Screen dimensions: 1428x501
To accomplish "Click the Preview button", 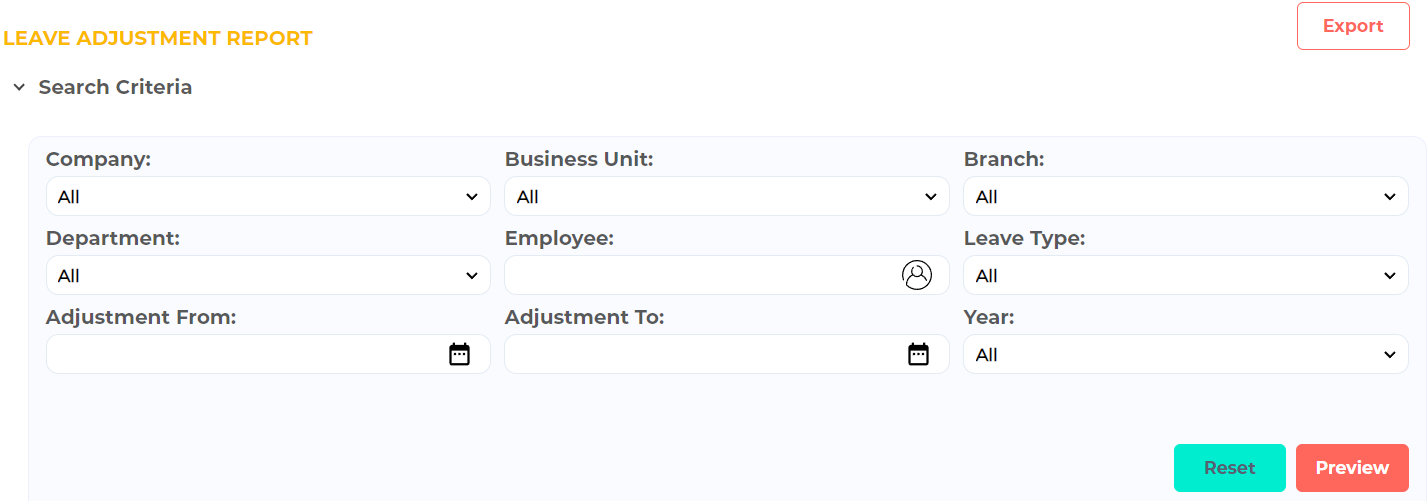I will pyautogui.click(x=1352, y=468).
